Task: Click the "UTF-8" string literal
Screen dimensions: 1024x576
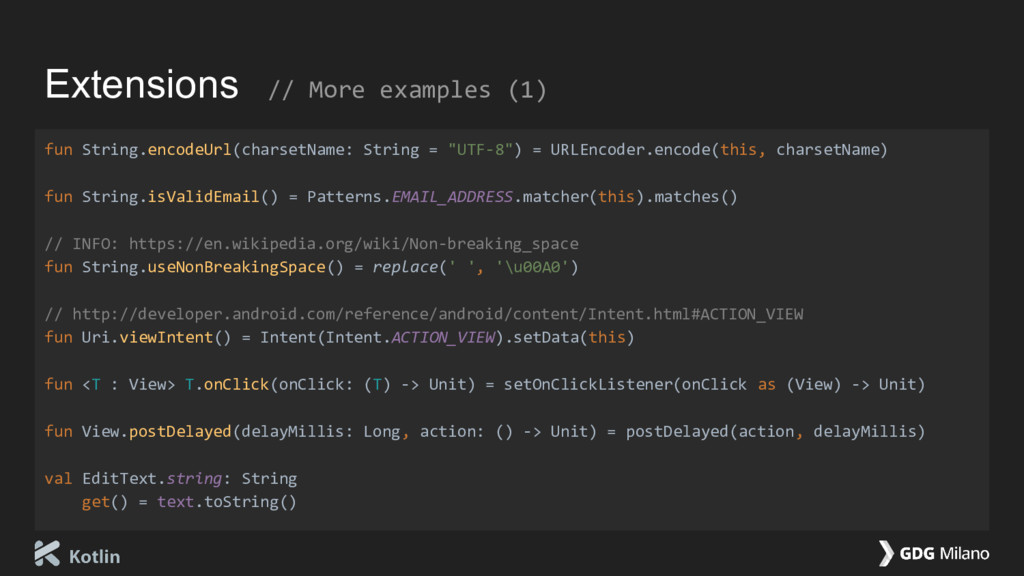Action: (480, 150)
